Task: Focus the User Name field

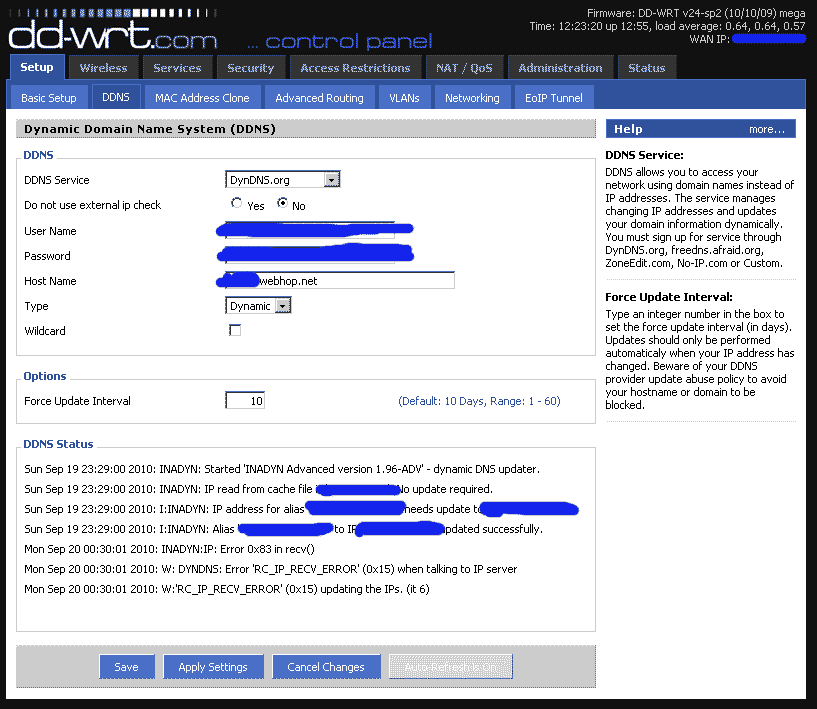Action: pos(310,230)
